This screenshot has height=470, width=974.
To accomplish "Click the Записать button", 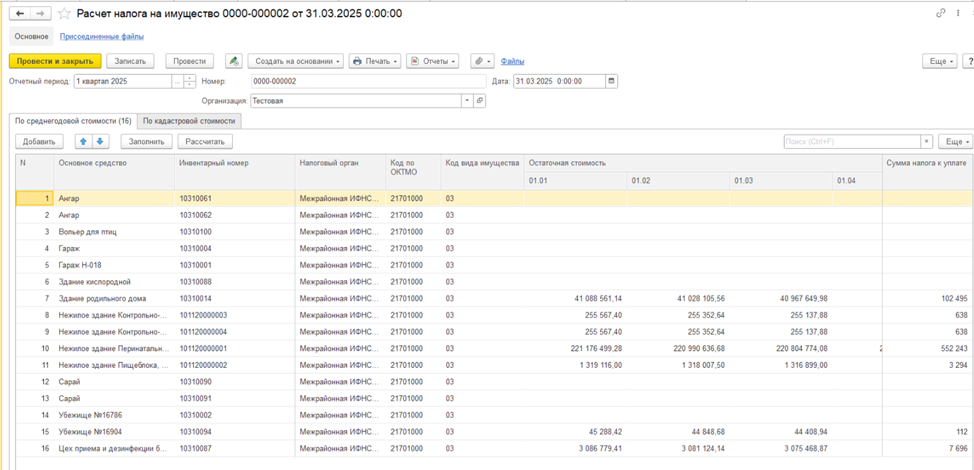I will click(x=130, y=61).
